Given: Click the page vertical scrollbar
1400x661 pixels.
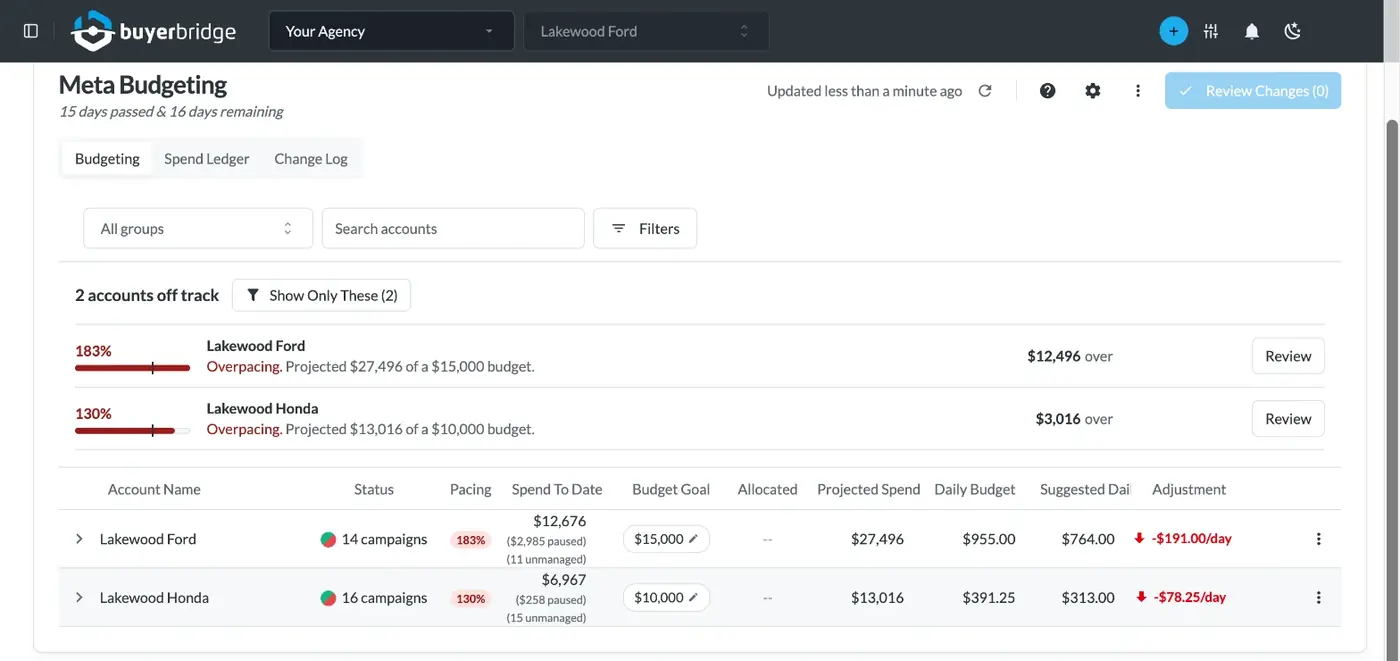Looking at the screenshot, I should pos(1391,390).
